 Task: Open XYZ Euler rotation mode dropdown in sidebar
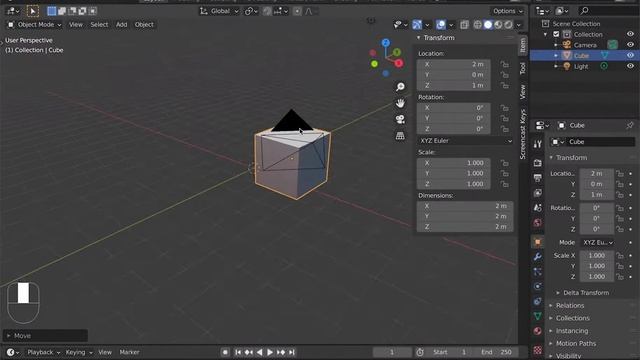(x=465, y=141)
